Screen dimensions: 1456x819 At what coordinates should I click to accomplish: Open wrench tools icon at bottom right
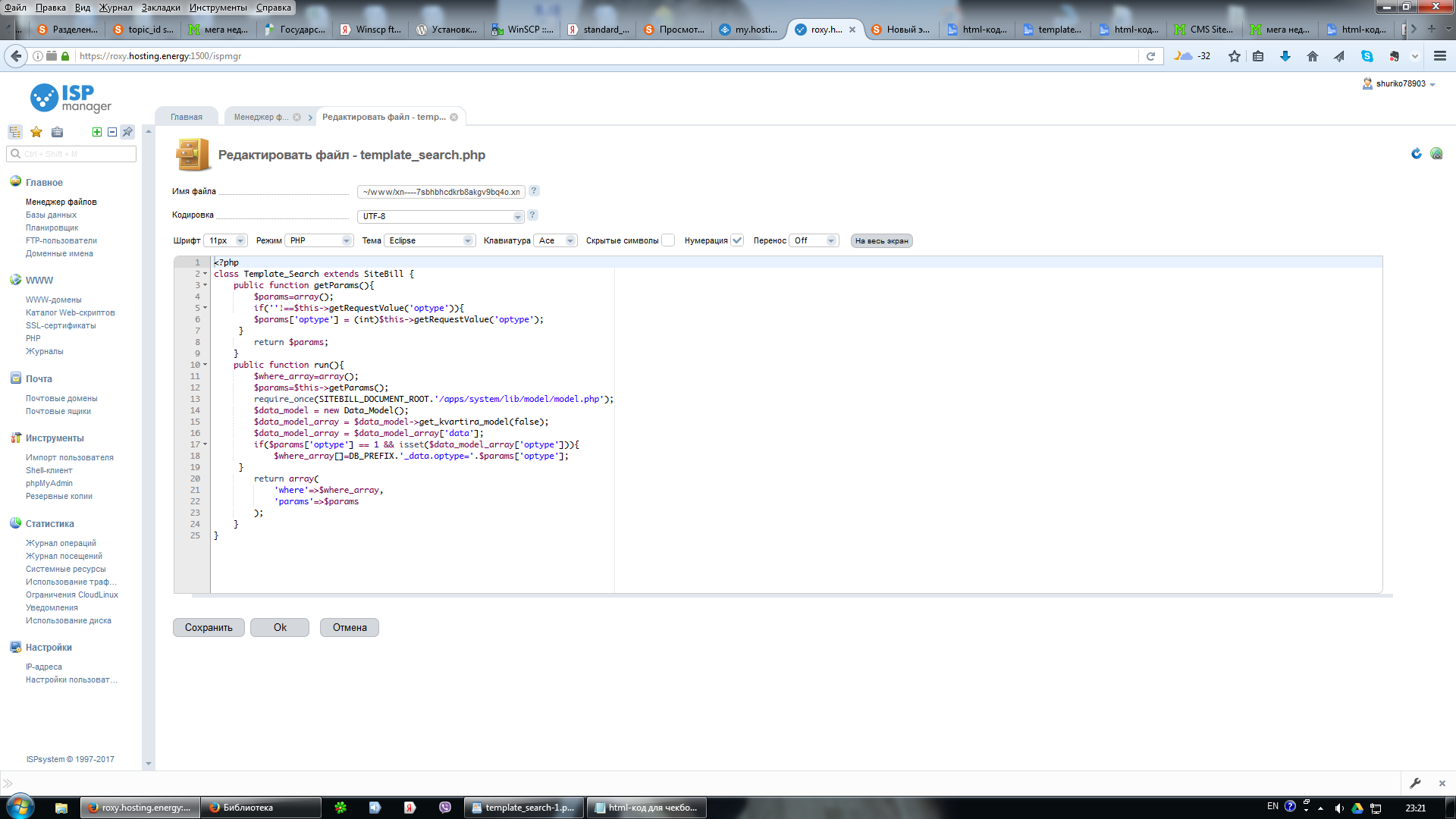1415,783
